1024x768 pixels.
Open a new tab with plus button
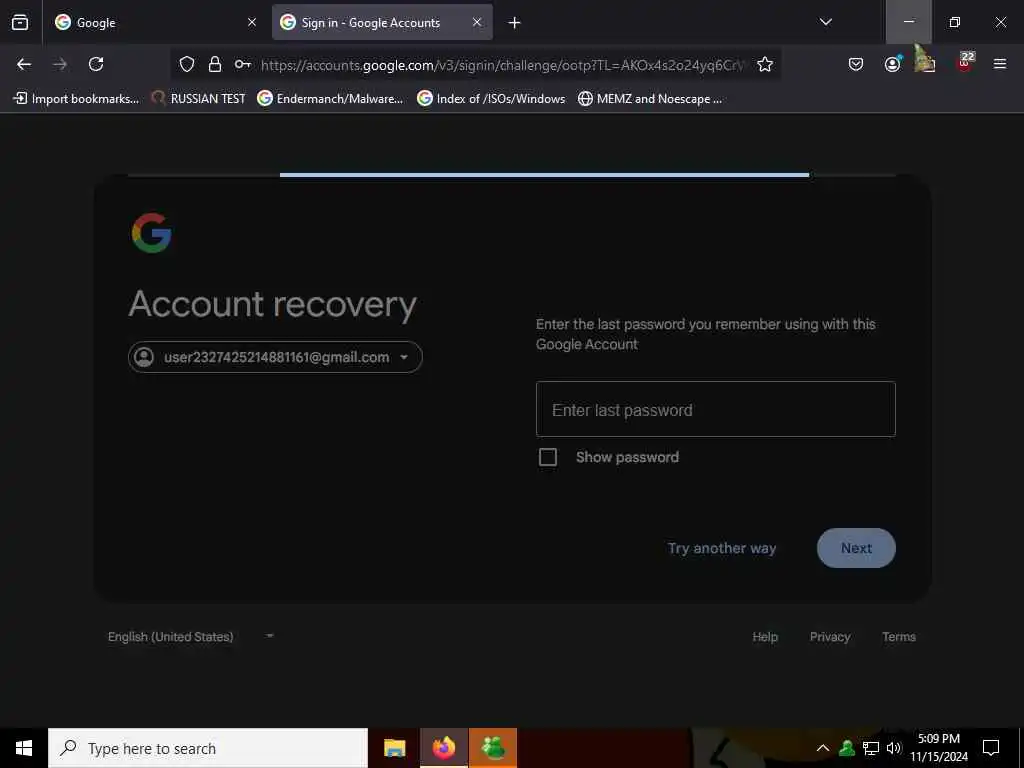pos(515,23)
